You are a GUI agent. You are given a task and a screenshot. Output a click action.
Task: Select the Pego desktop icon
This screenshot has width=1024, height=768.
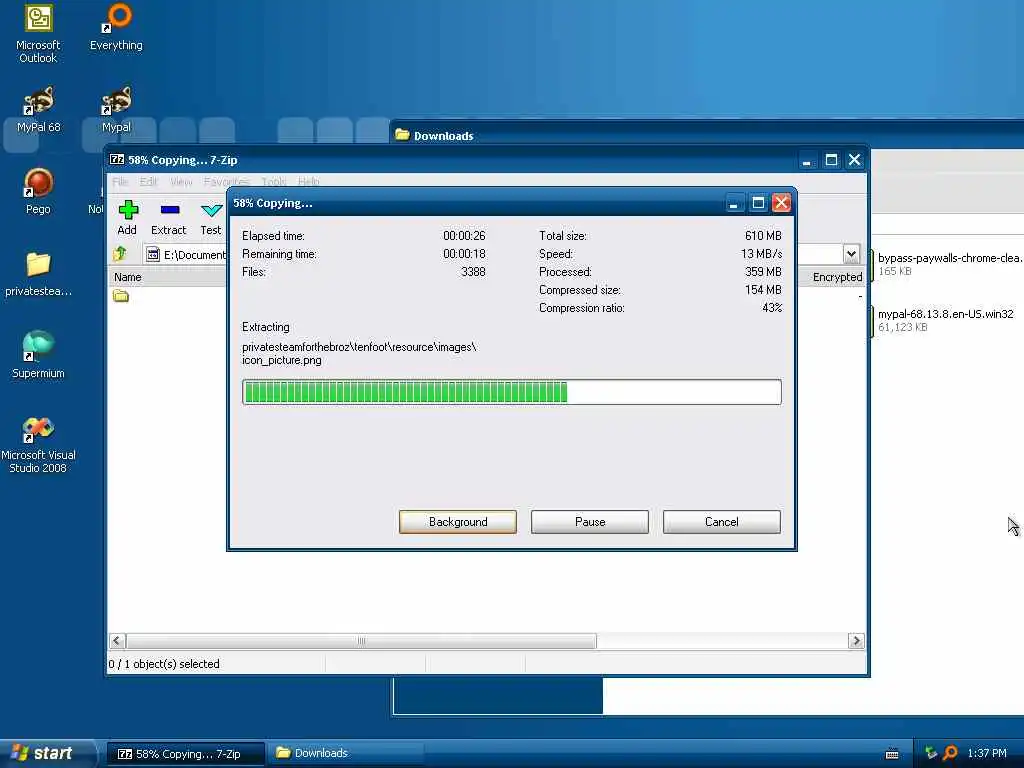click(38, 191)
